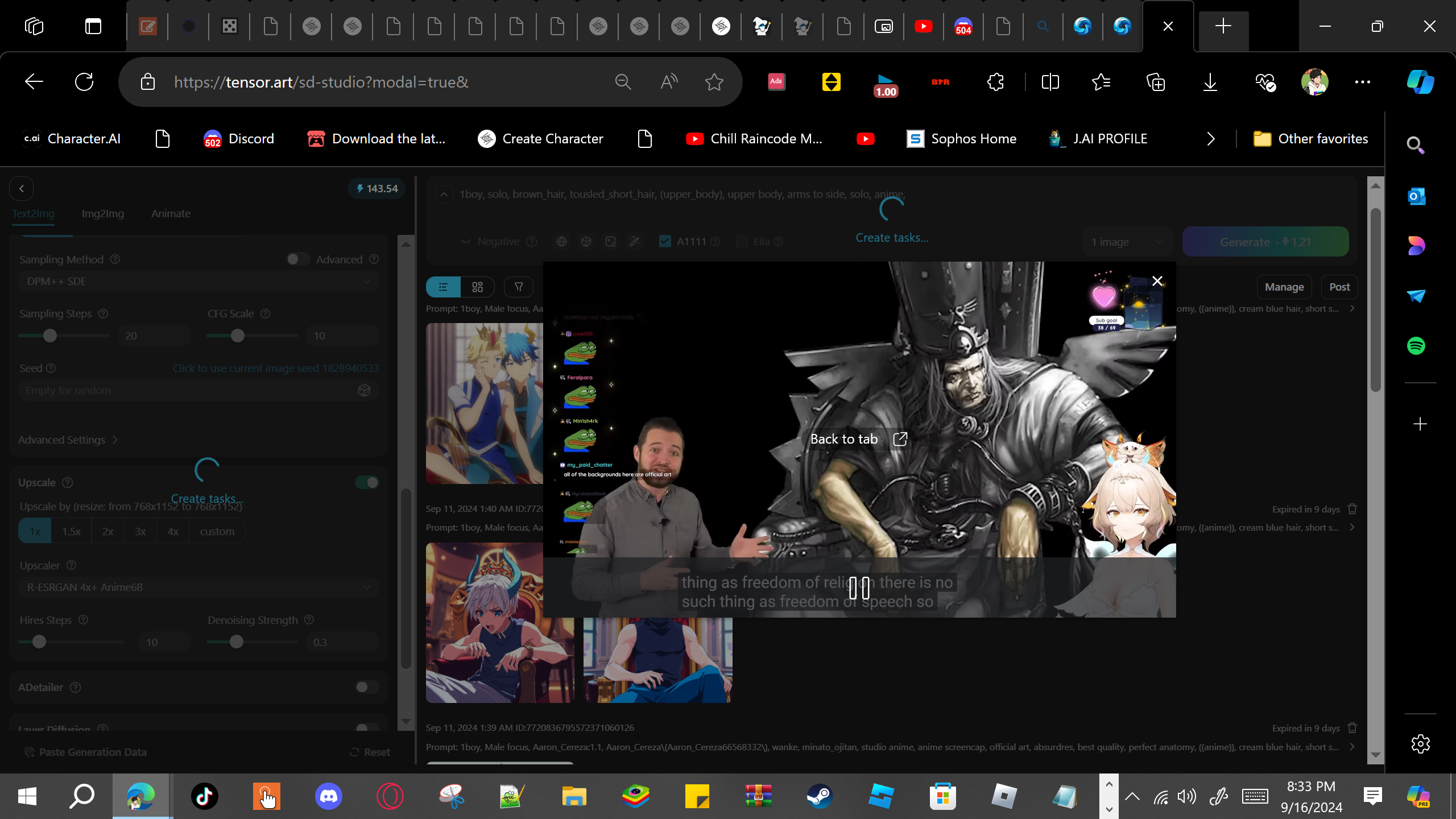Click the Generate button

[x=1265, y=242]
